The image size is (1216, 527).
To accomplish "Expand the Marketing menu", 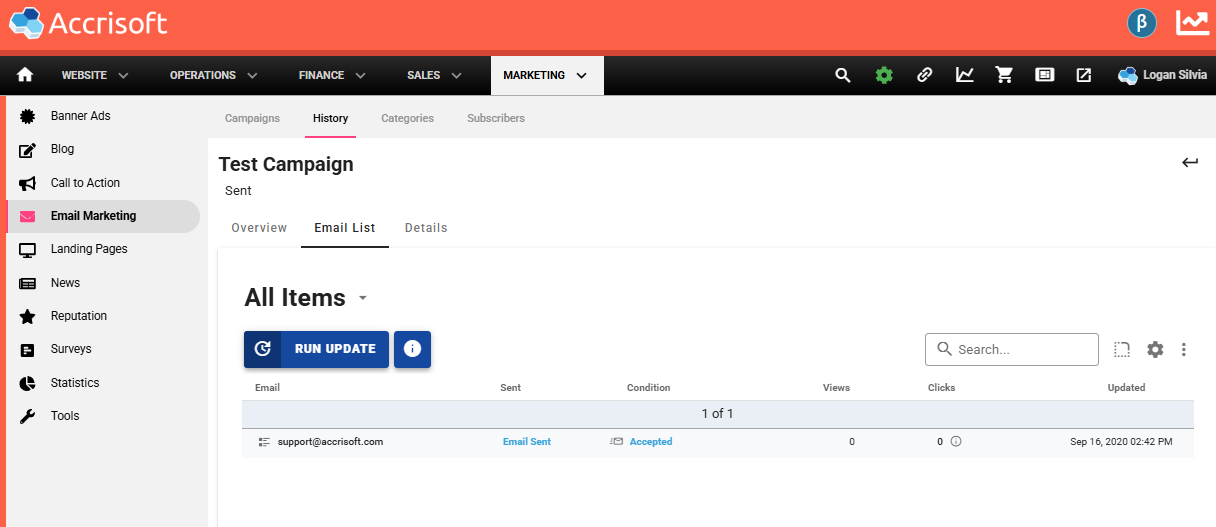I will (x=546, y=75).
